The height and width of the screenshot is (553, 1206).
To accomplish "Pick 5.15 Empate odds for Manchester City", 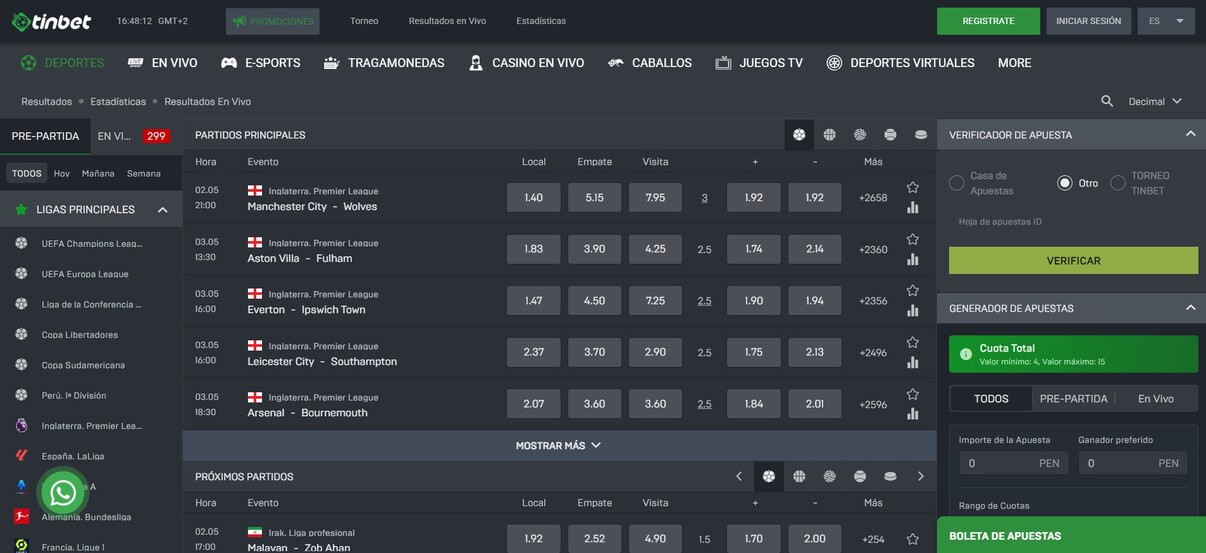I will click(x=594, y=197).
